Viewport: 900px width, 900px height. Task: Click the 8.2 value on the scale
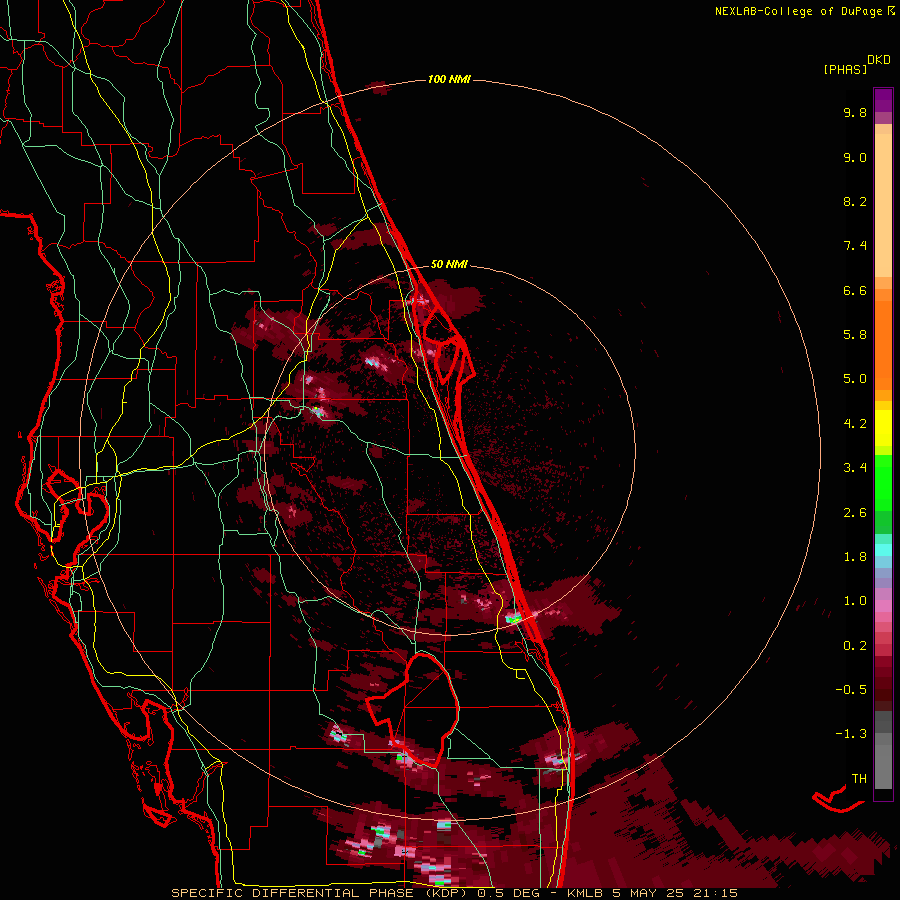click(x=855, y=201)
